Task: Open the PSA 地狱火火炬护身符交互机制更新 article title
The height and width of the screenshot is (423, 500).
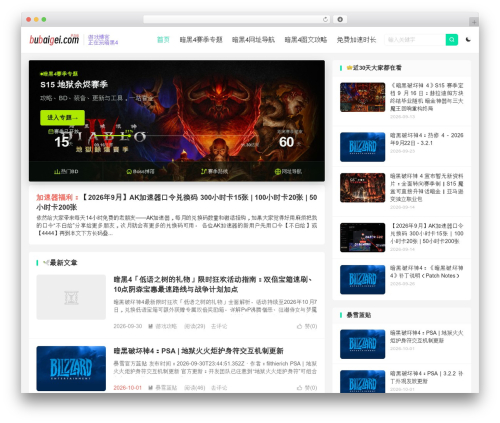Action: [198, 351]
